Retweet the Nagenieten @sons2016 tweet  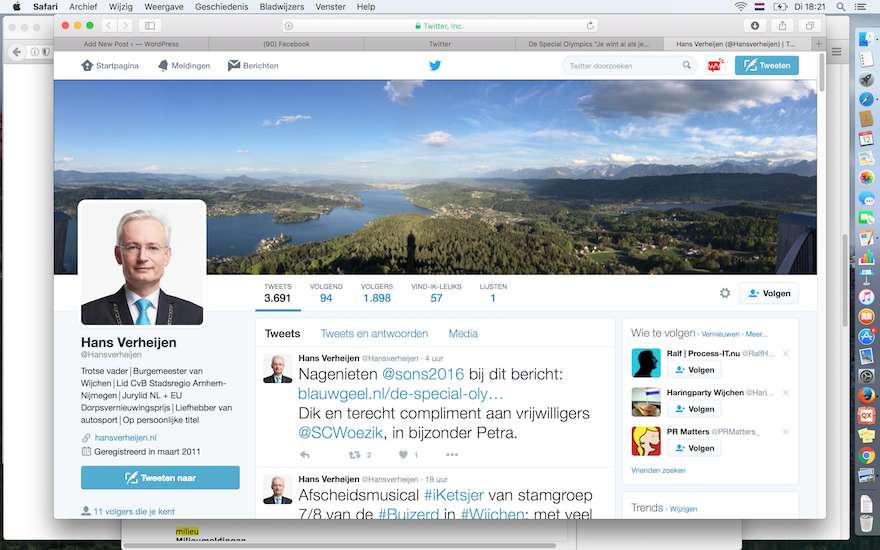click(353, 455)
